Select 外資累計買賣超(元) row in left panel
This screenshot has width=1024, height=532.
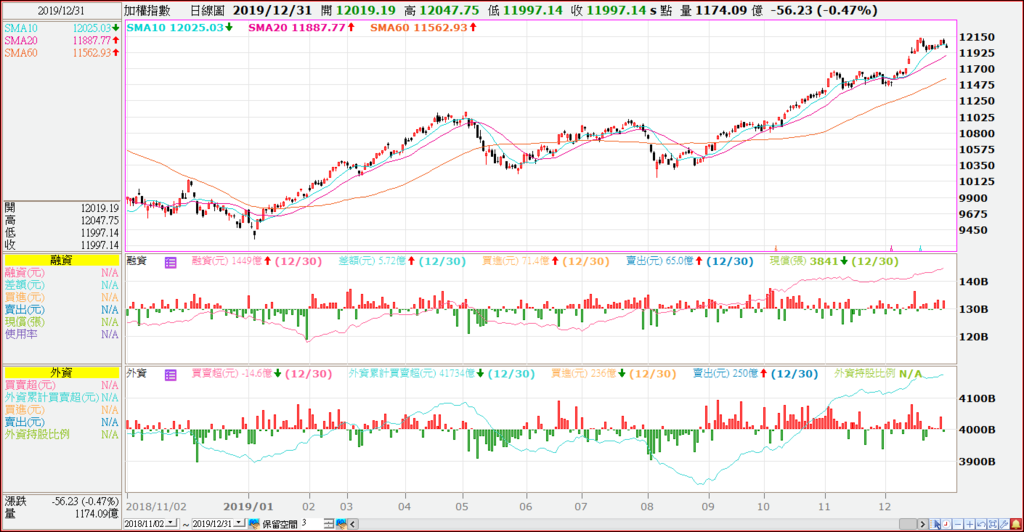pyautogui.click(x=61, y=397)
